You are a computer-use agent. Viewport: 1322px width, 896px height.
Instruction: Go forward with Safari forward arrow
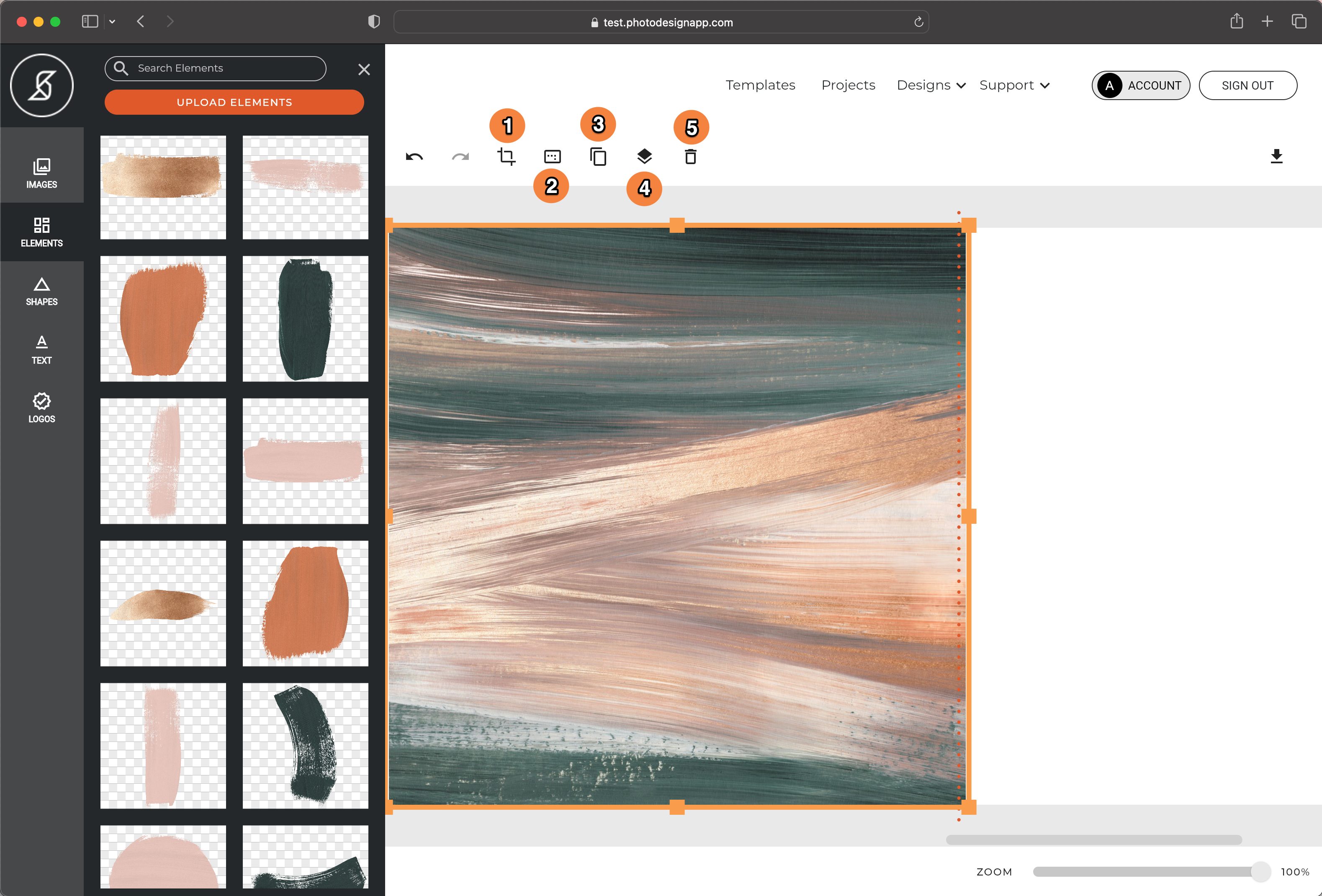170,22
